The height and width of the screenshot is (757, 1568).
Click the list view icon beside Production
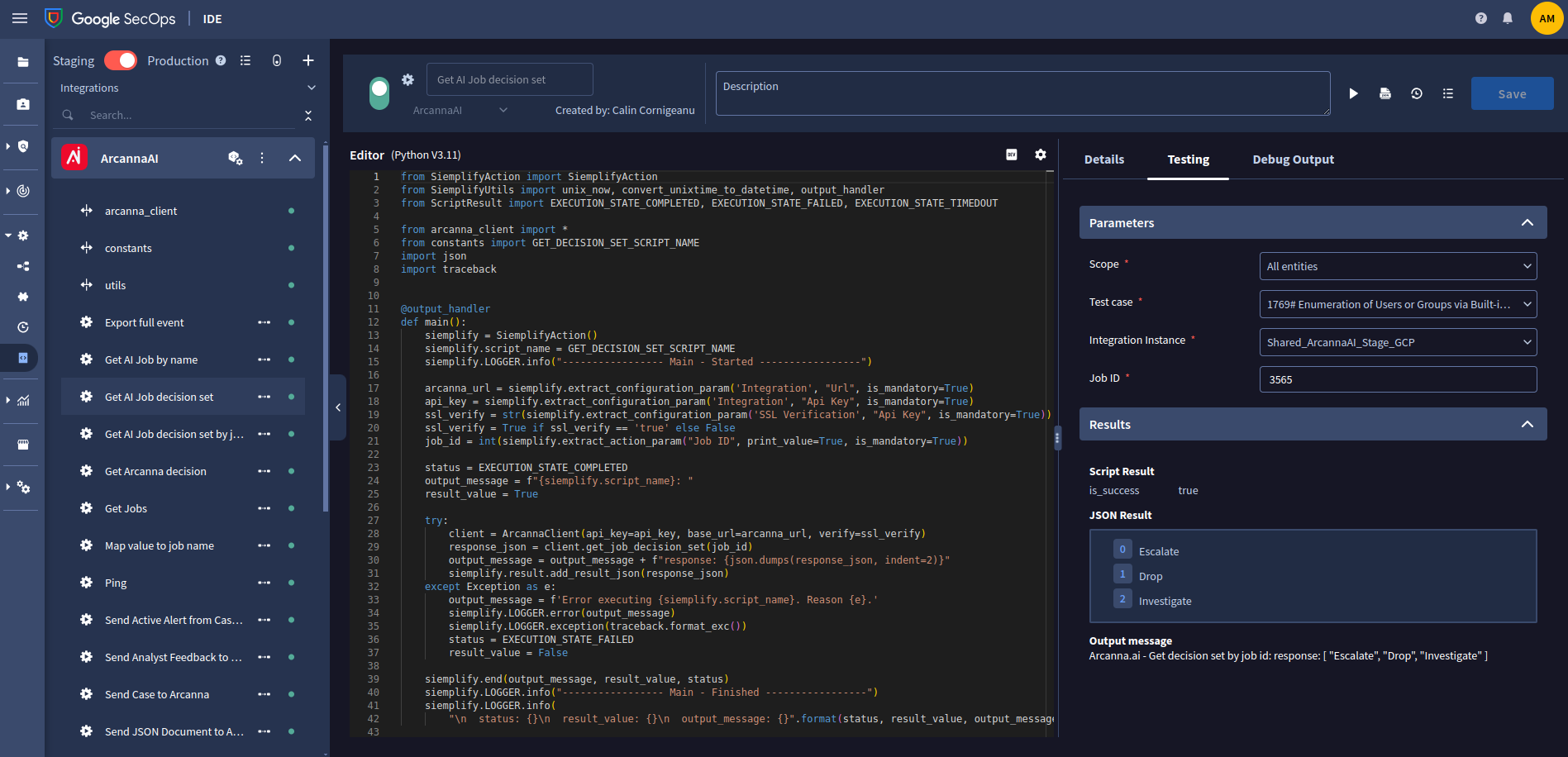(x=245, y=60)
